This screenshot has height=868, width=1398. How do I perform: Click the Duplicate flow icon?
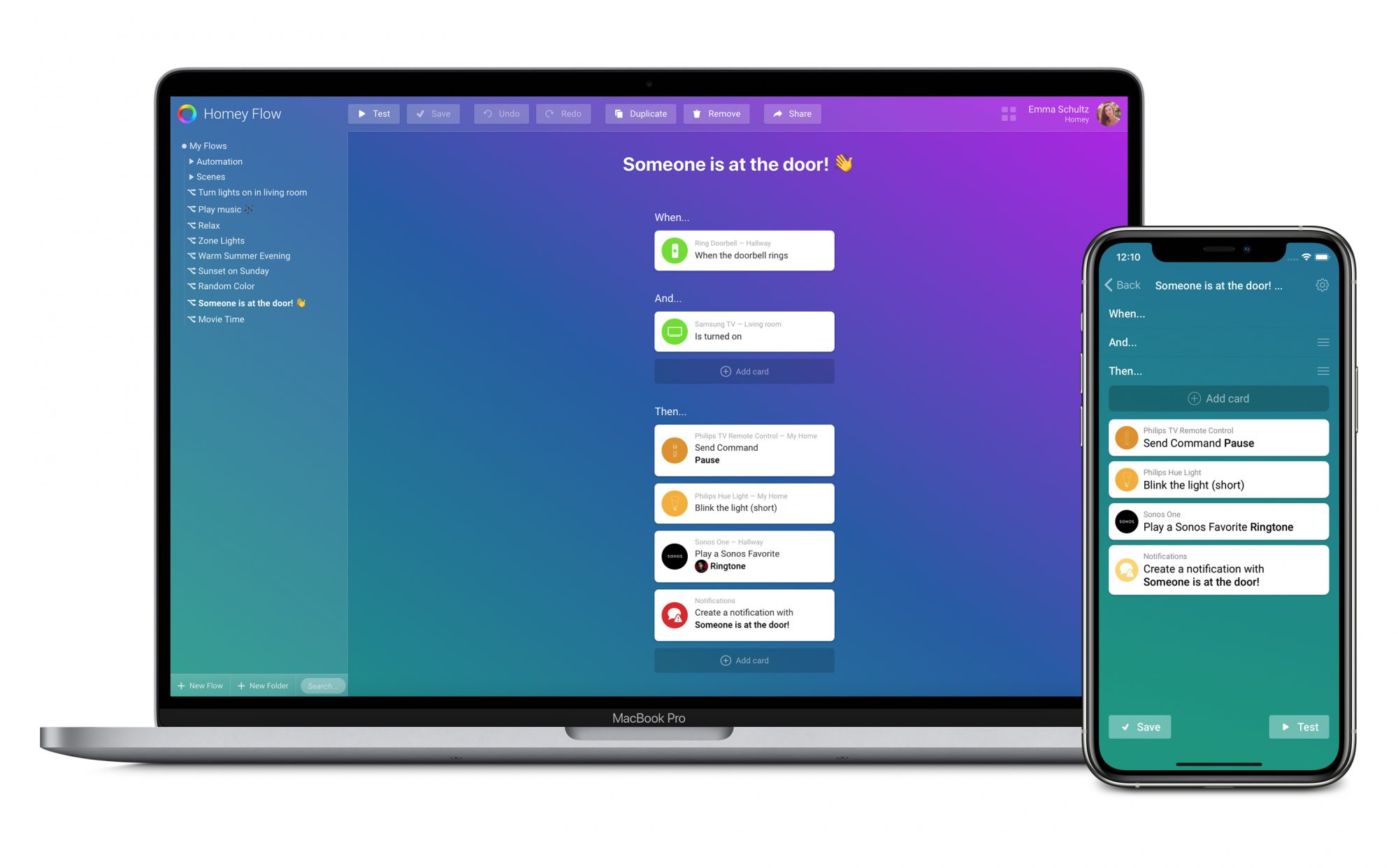tap(641, 112)
